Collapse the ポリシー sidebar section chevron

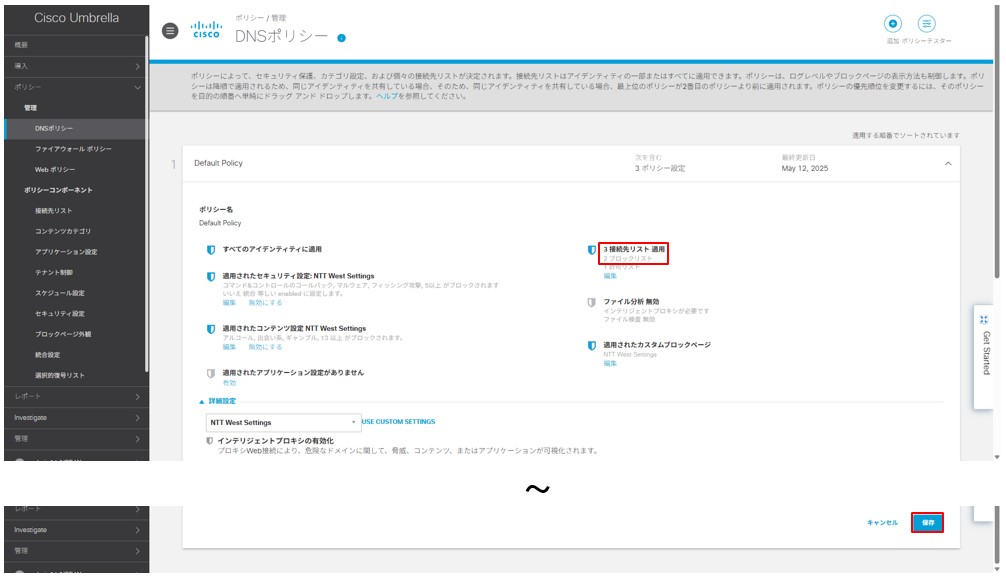[x=137, y=87]
